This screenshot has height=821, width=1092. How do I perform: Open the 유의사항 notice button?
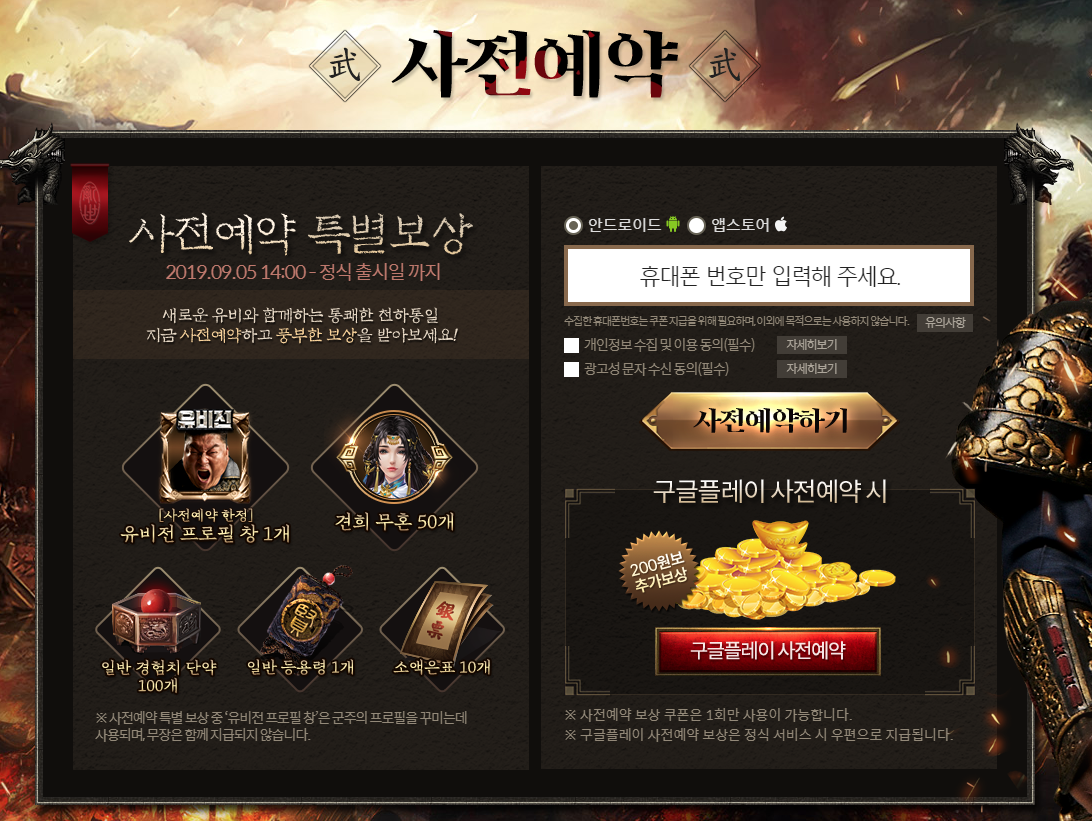click(945, 322)
